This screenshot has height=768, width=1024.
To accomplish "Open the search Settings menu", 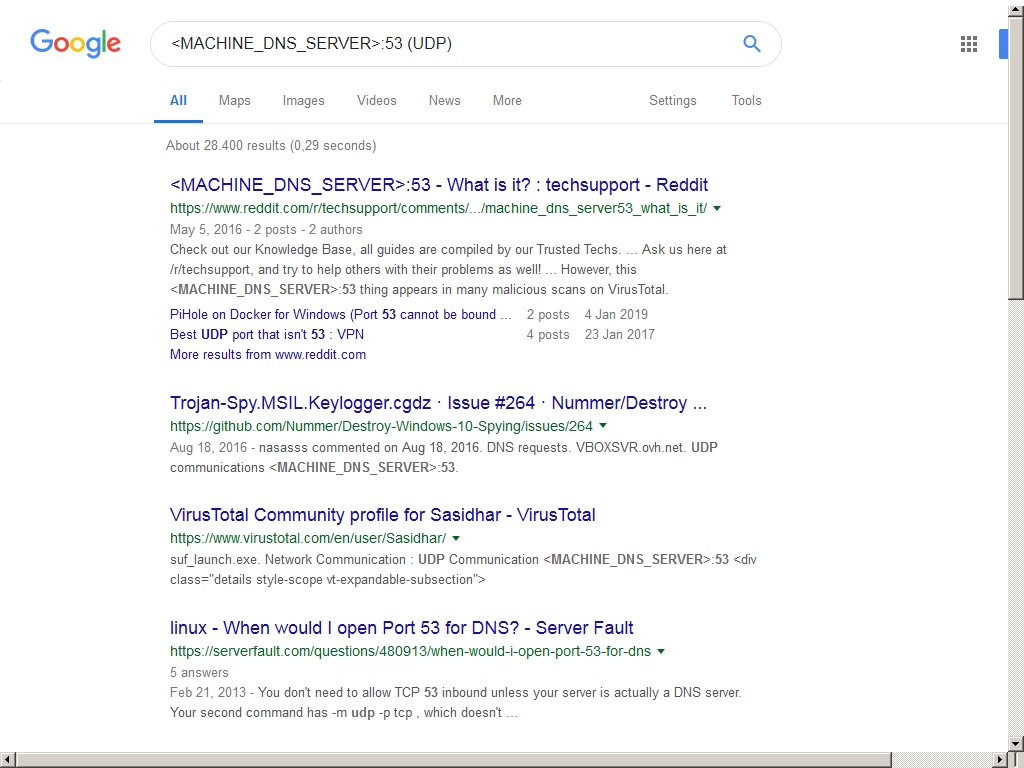I will [x=673, y=101].
